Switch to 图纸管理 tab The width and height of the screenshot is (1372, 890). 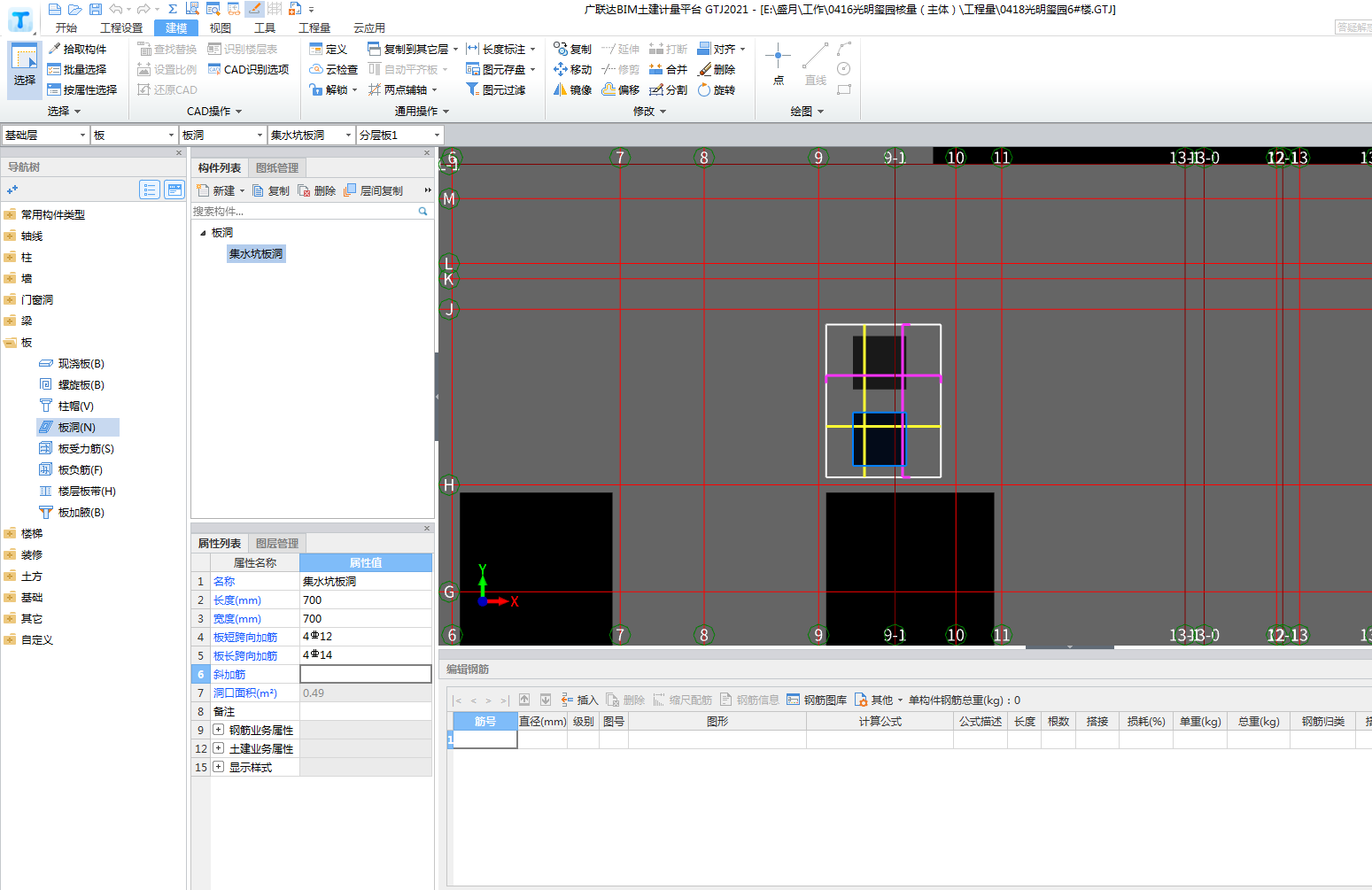(277, 168)
